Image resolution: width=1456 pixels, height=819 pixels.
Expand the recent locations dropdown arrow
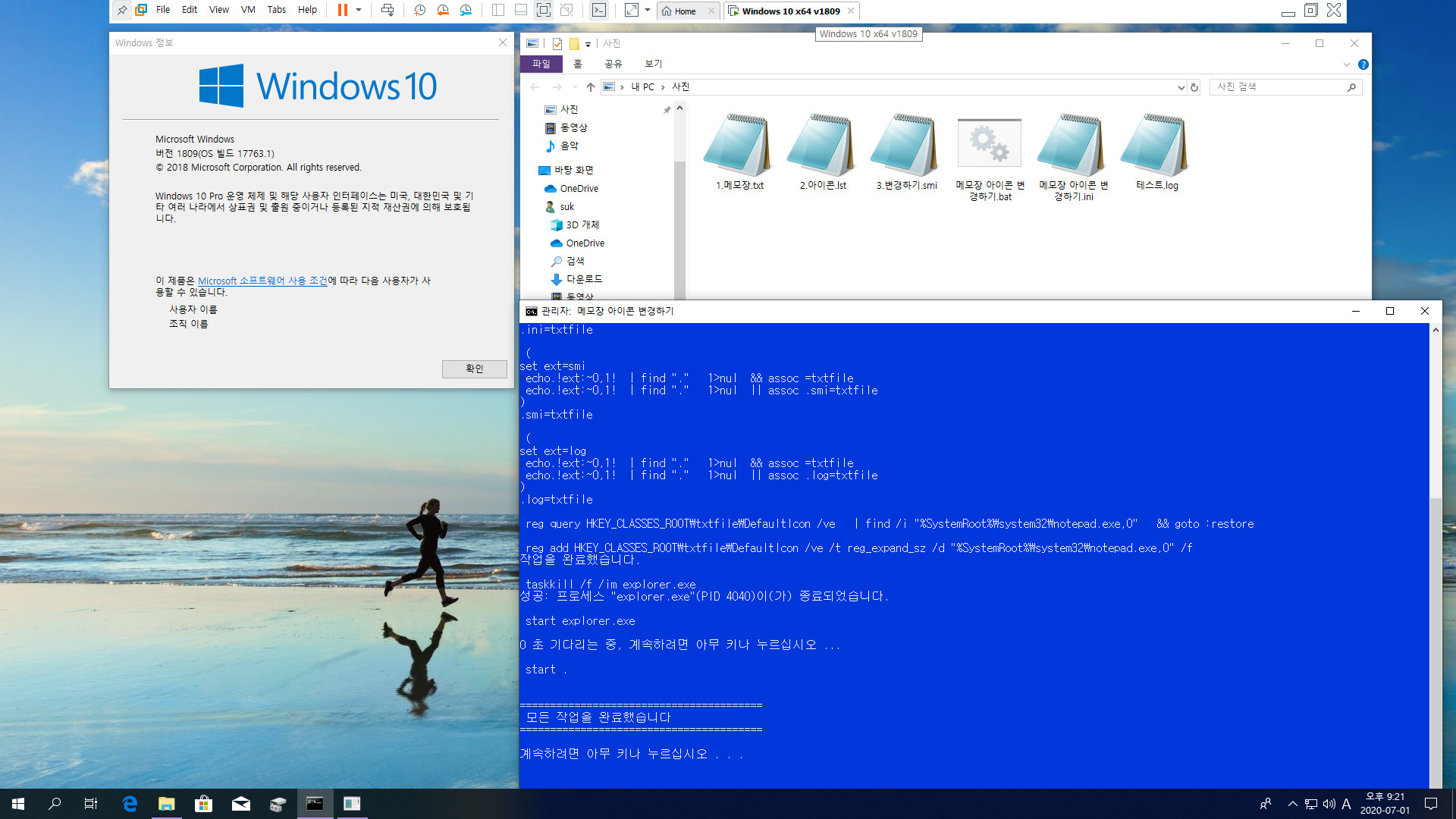coord(575,87)
